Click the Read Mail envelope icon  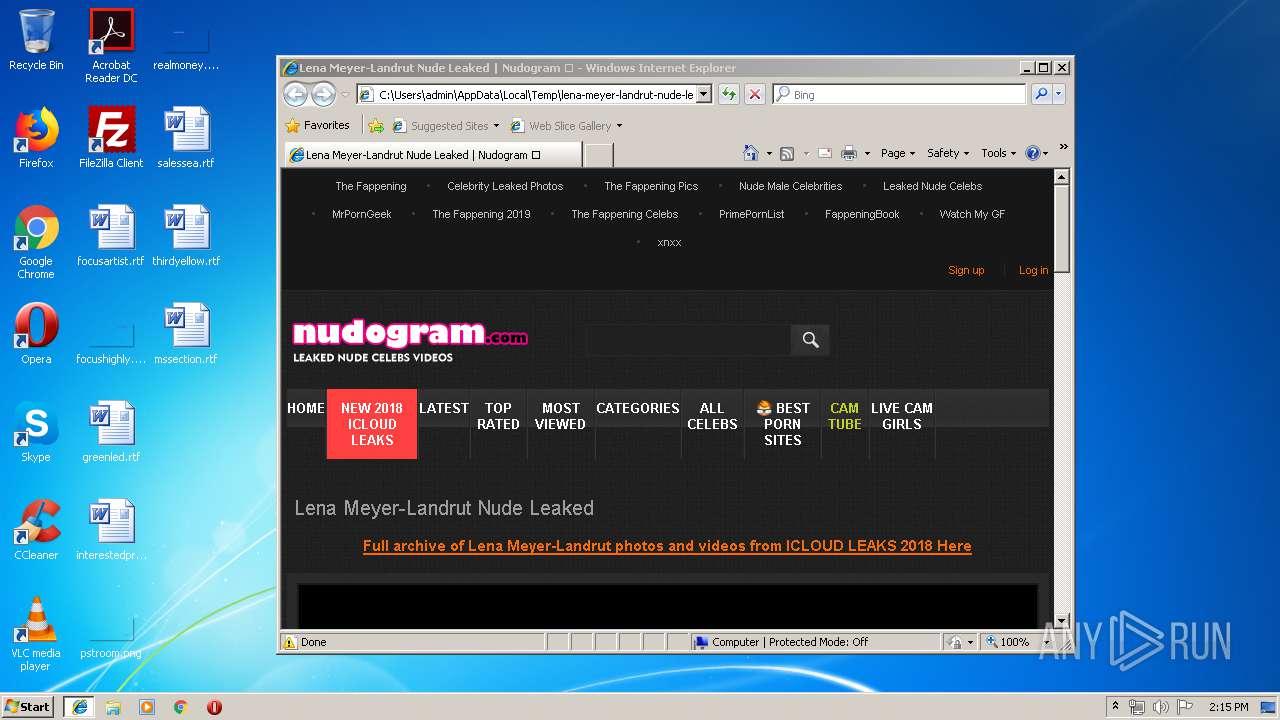[x=825, y=153]
